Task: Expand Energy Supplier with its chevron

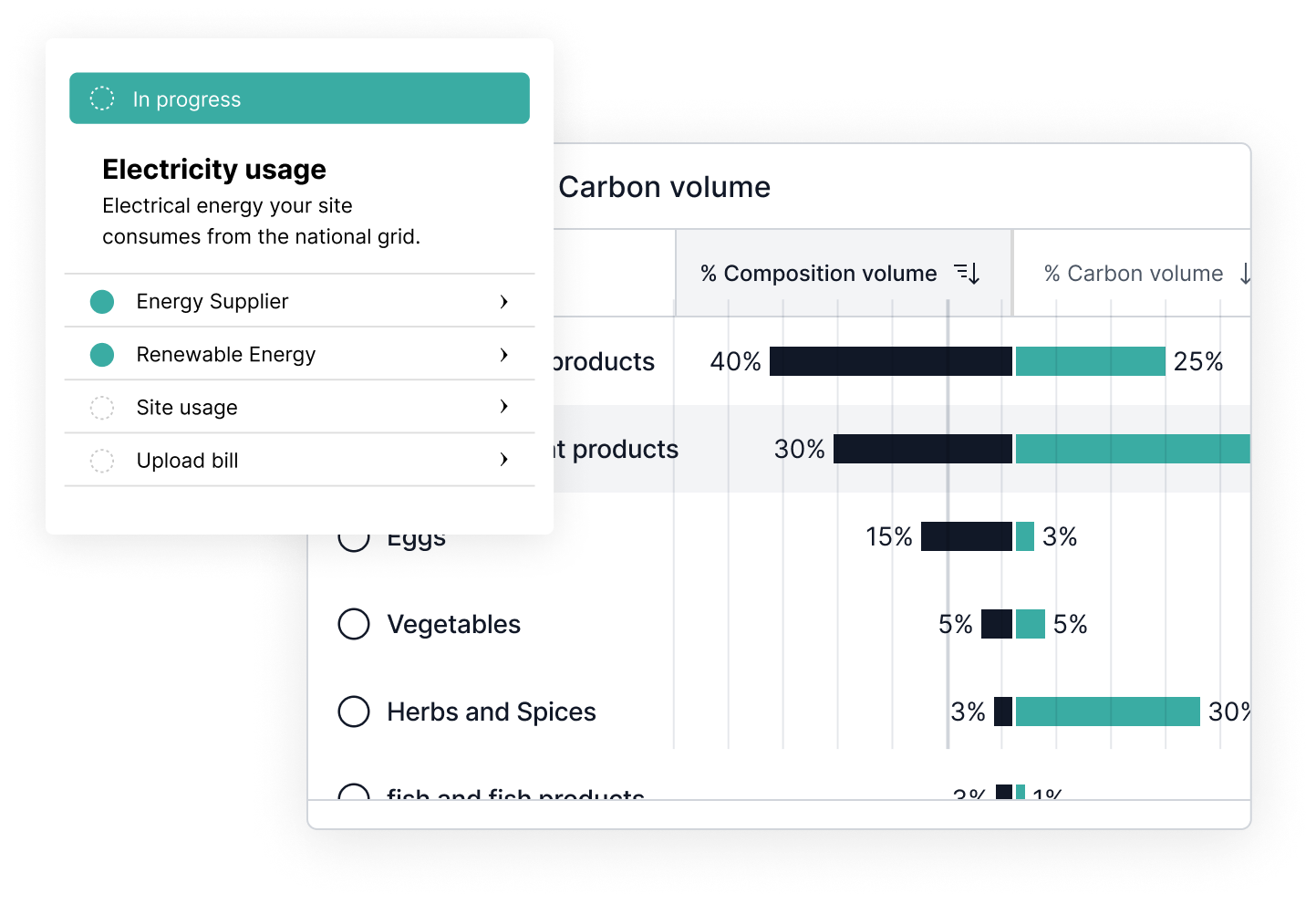Action: pos(503,302)
